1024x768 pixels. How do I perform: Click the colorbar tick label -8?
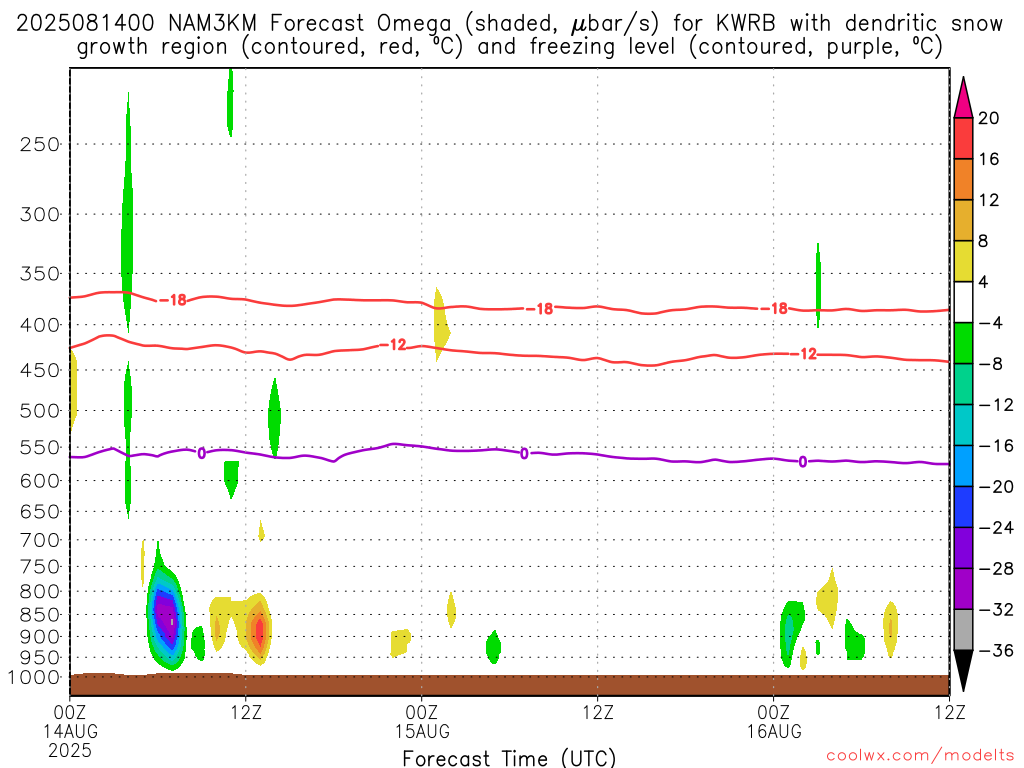pyautogui.click(x=991, y=364)
